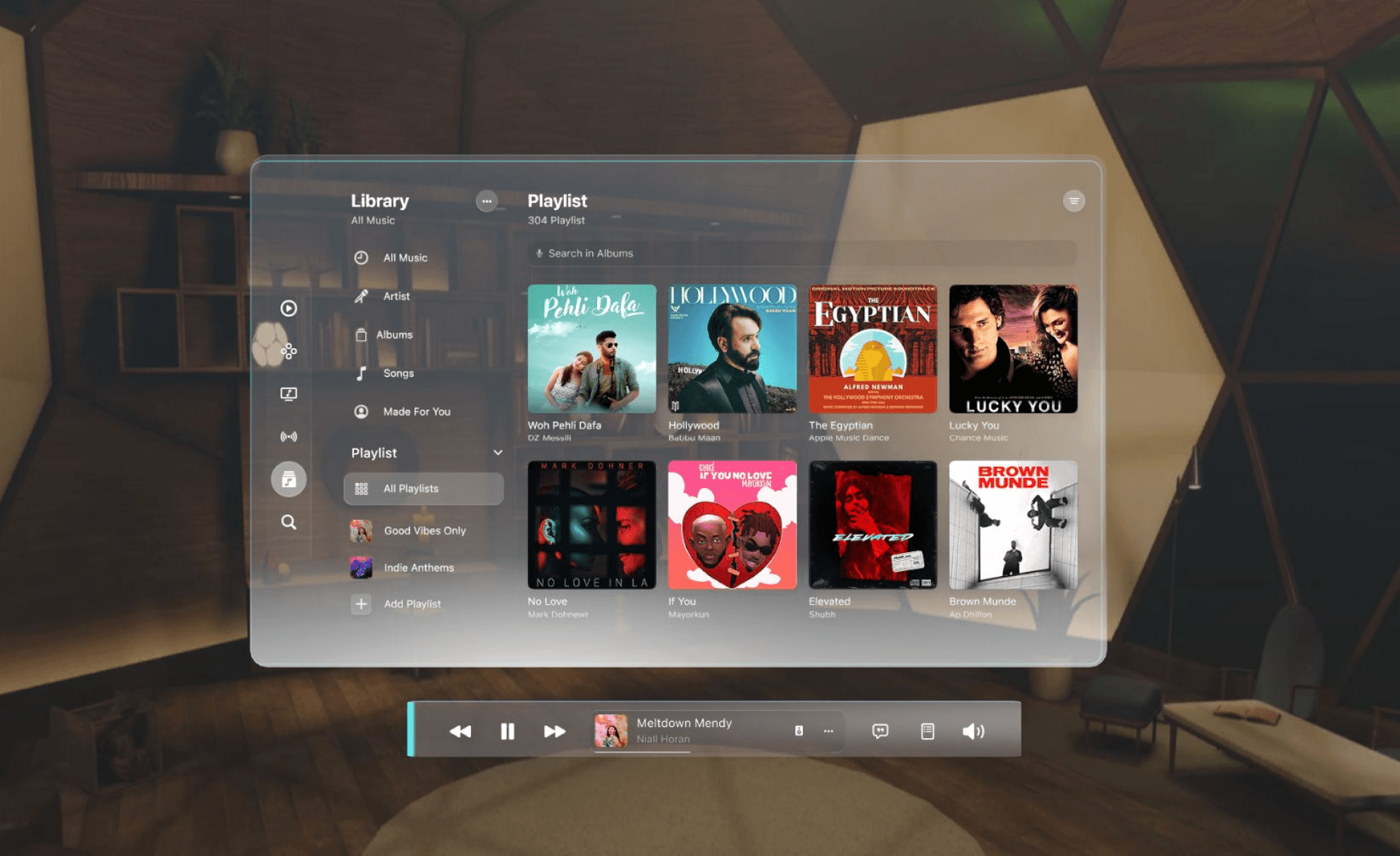
Task: Open Good Vibes Only playlist
Action: 424,531
